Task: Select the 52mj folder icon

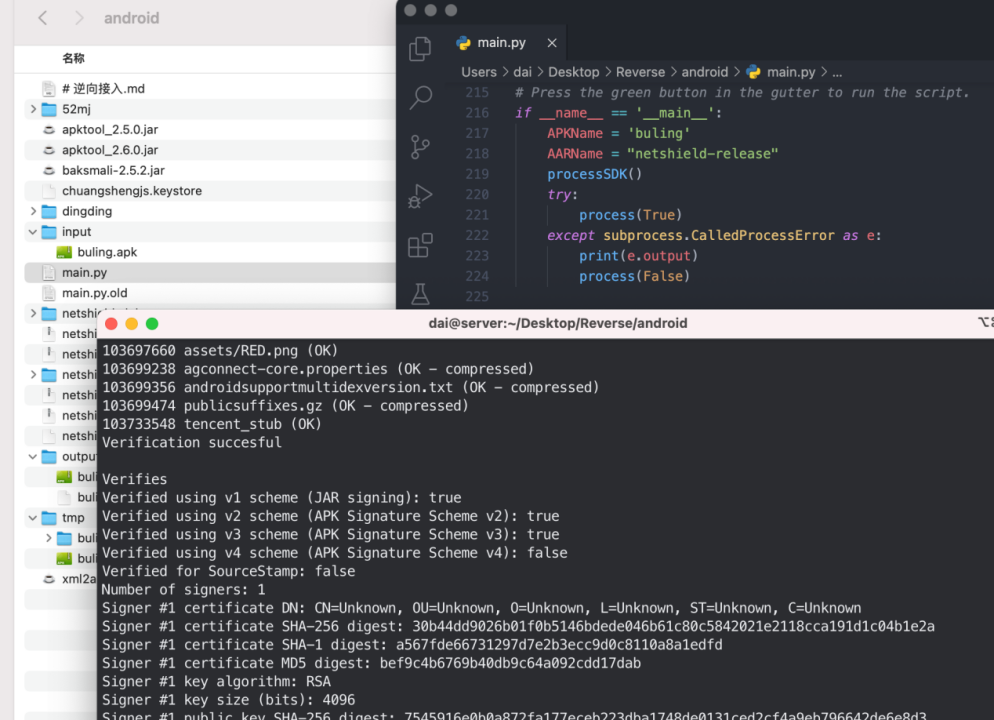Action: [x=49, y=109]
